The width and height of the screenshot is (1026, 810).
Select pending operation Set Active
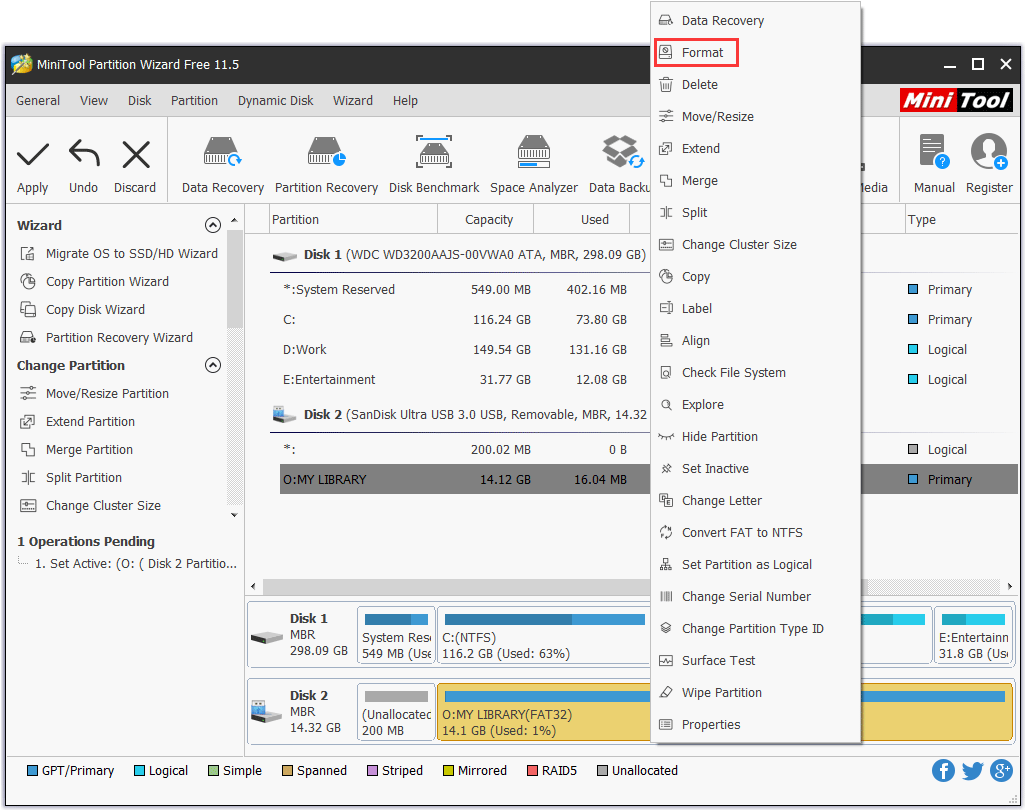[135, 564]
